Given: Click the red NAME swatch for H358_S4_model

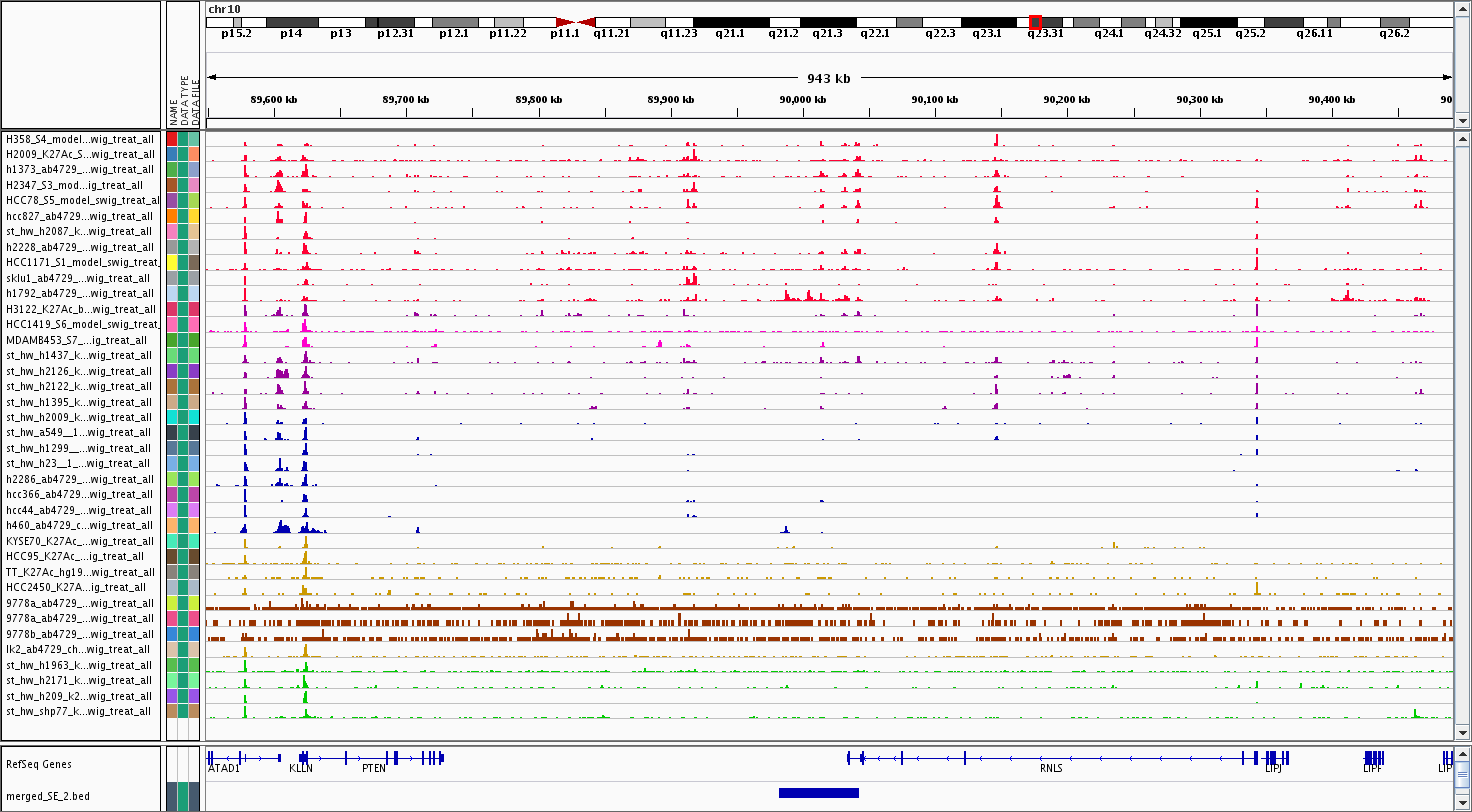Looking at the screenshot, I should tap(172, 139).
